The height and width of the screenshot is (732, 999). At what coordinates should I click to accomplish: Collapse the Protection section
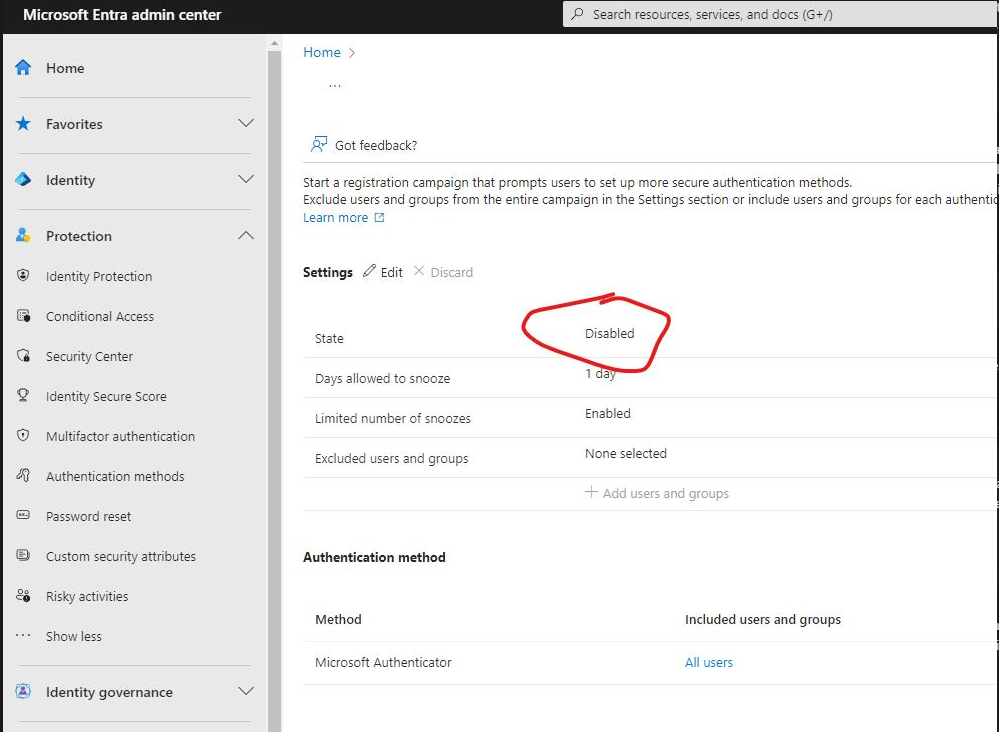click(245, 235)
